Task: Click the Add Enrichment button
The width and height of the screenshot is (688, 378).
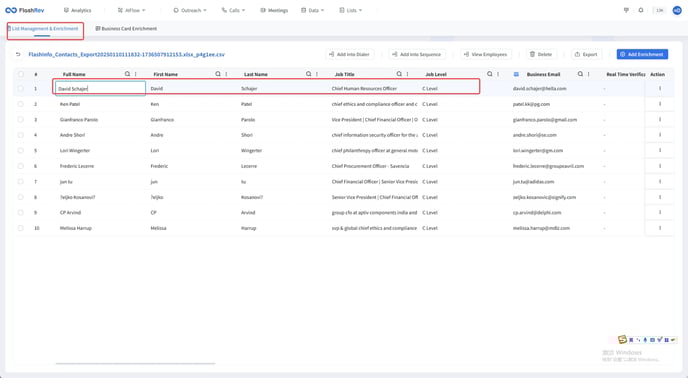Action: coord(642,54)
